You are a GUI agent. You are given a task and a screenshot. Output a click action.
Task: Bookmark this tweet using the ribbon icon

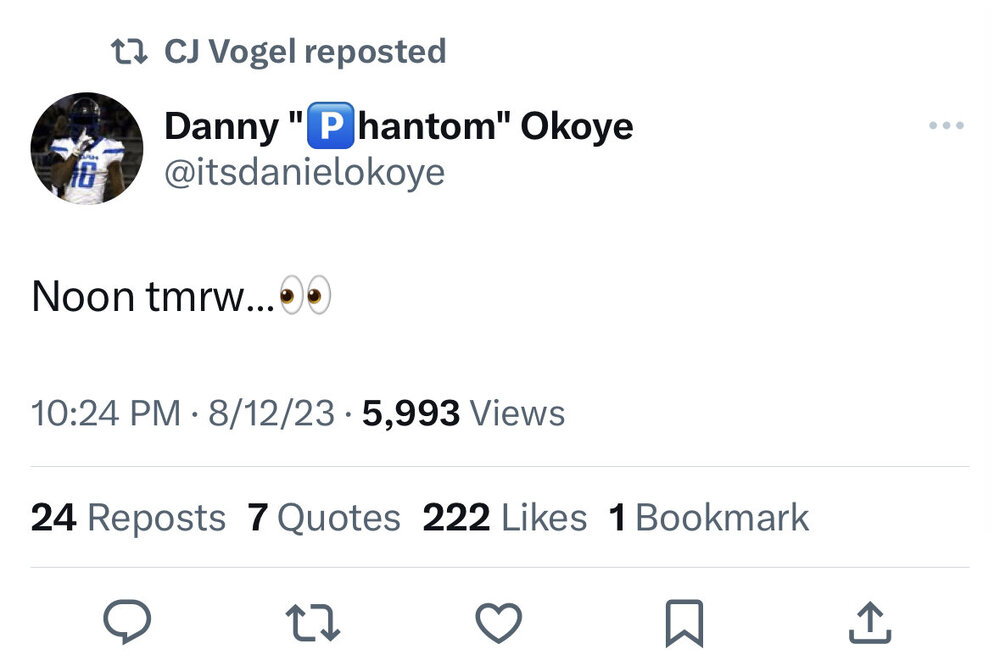click(x=684, y=622)
